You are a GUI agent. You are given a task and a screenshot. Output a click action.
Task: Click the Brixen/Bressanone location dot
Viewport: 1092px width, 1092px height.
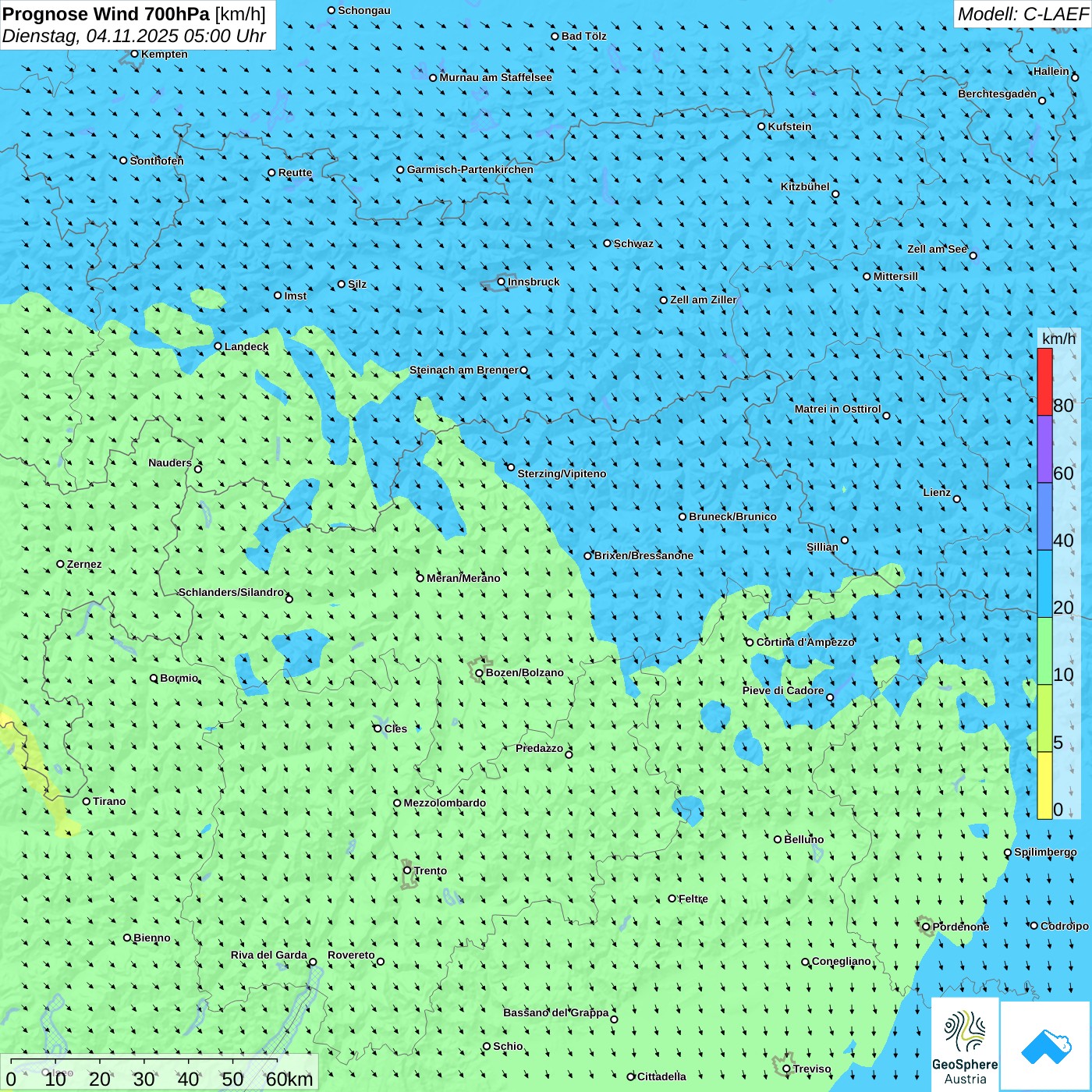[x=588, y=555]
